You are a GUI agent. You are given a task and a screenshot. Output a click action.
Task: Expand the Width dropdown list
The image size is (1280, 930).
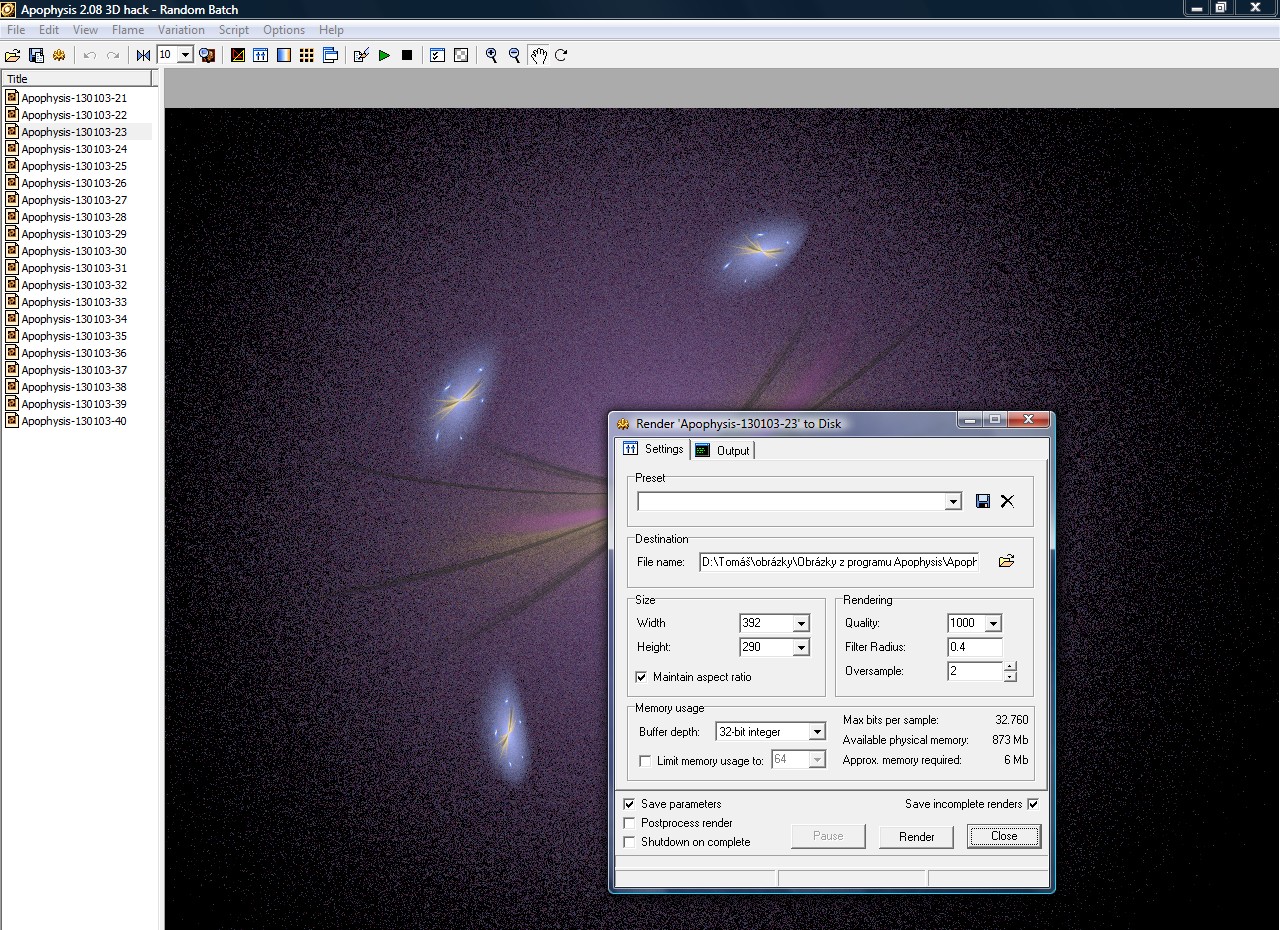click(801, 623)
